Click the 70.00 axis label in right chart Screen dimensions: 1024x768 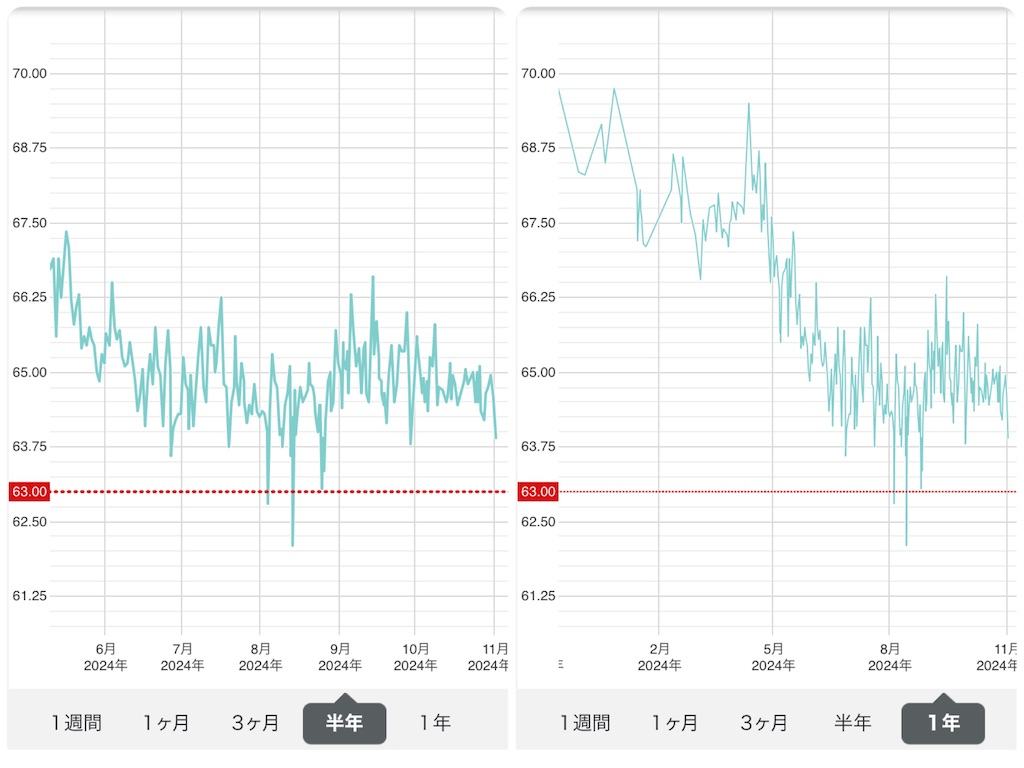pos(537,73)
